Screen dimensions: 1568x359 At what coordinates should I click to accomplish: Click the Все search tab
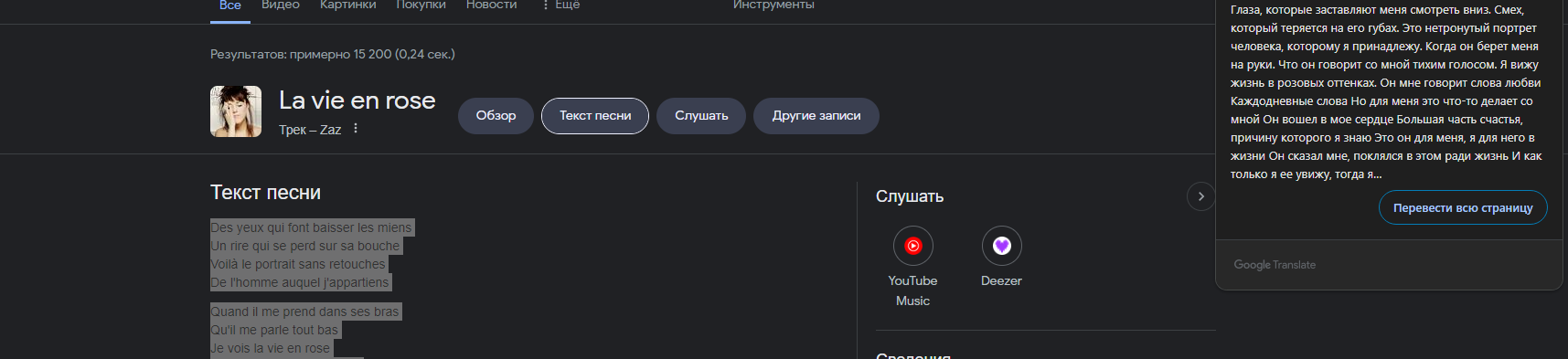[230, 5]
